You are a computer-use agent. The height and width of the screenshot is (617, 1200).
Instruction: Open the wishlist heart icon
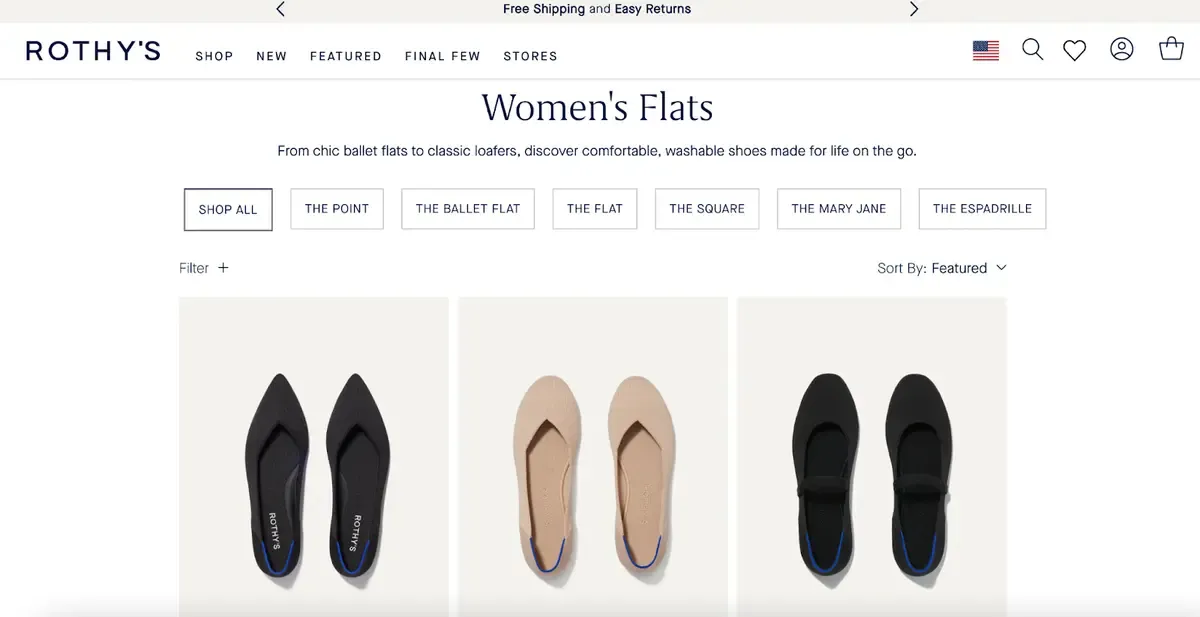click(1075, 49)
